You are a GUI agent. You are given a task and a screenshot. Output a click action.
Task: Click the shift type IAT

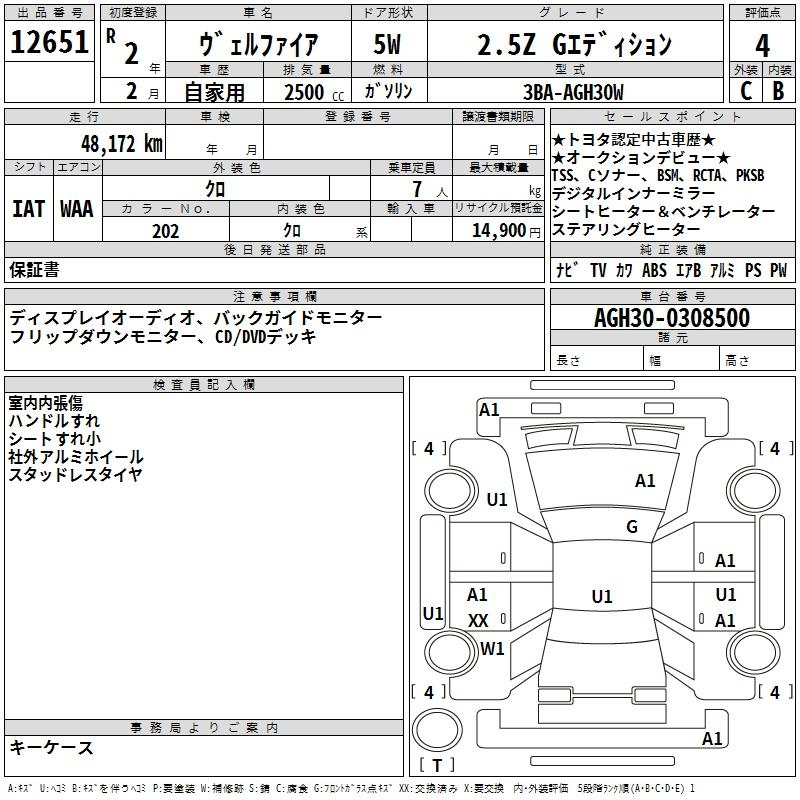click(x=29, y=209)
